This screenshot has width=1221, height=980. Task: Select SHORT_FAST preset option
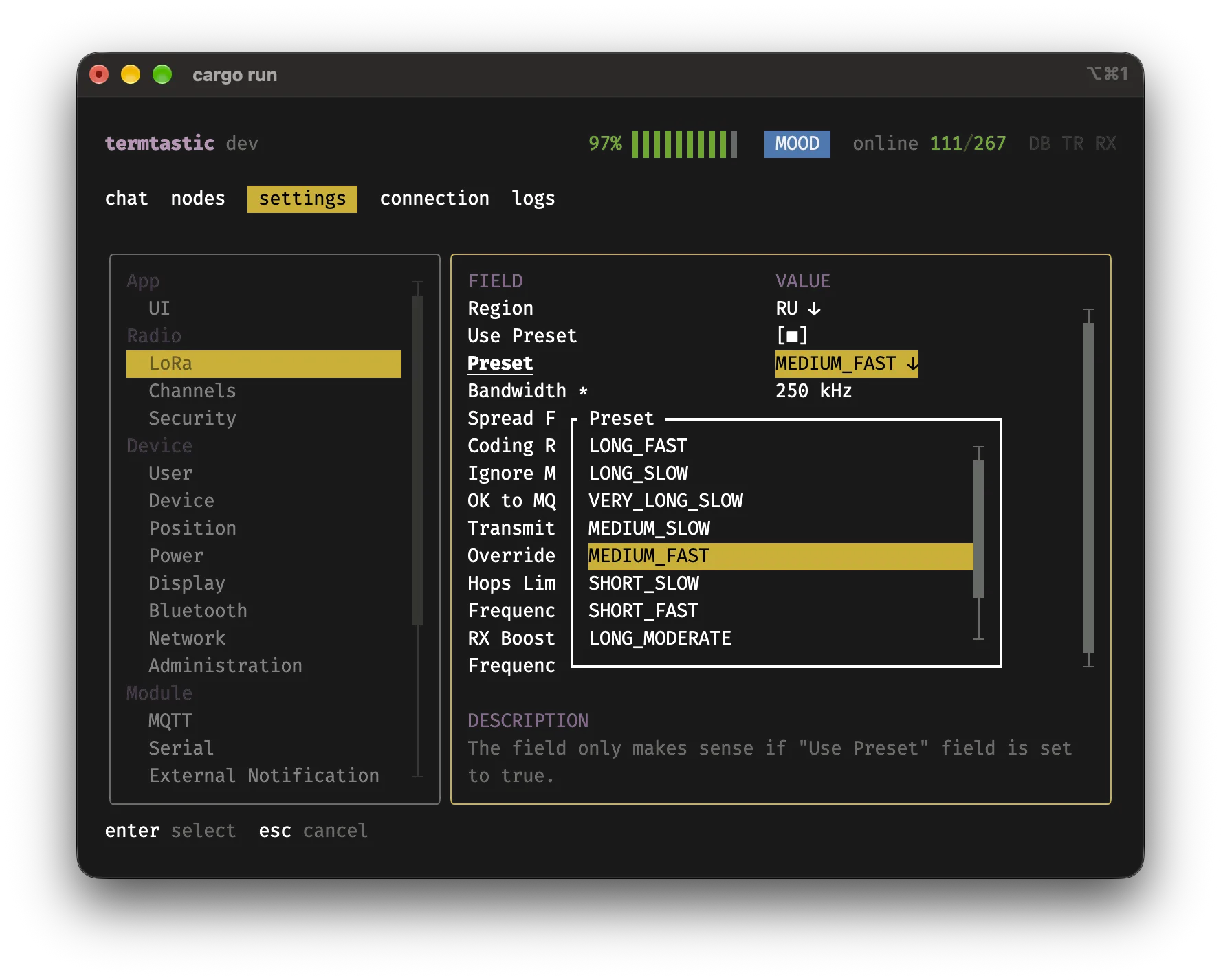coord(643,611)
